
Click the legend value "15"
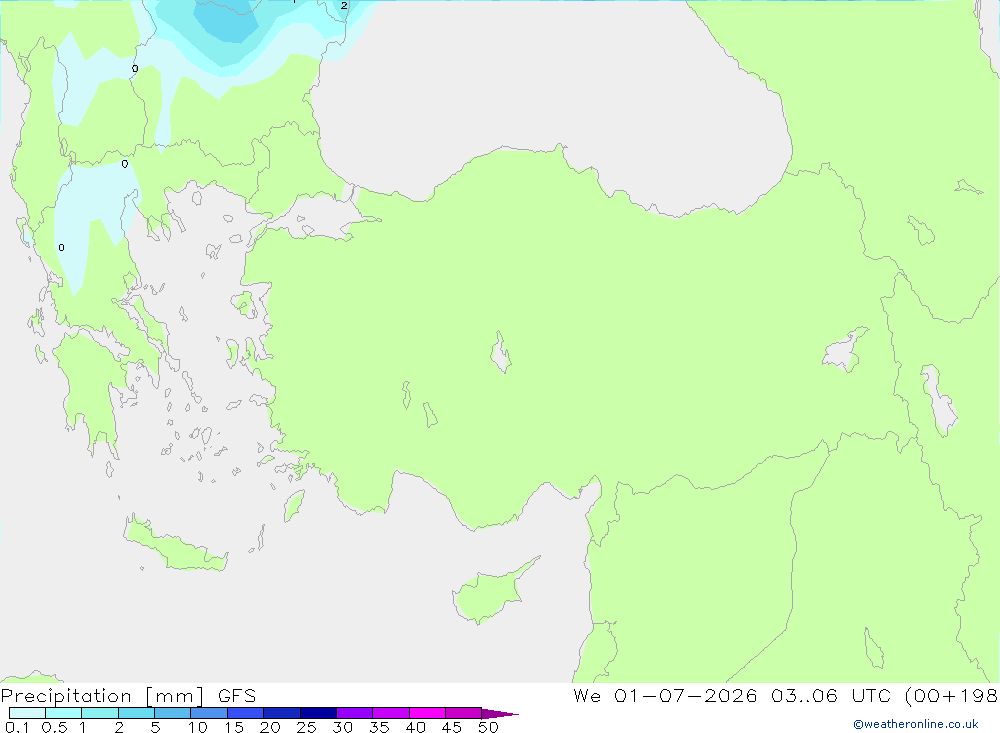pyautogui.click(x=234, y=727)
